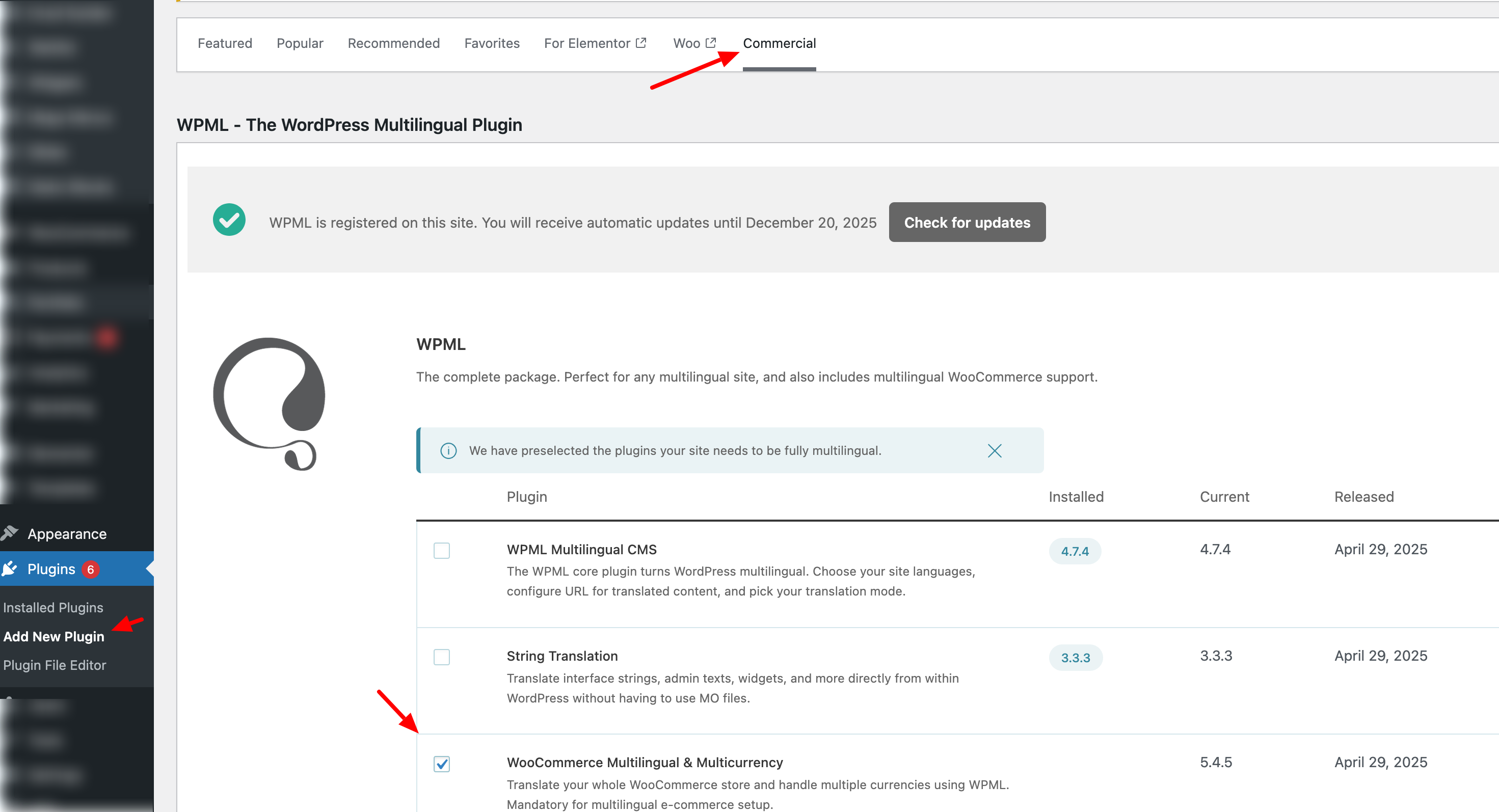The image size is (1499, 812).
Task: Click the installed version badge 4.7.4
Action: 1075,551
